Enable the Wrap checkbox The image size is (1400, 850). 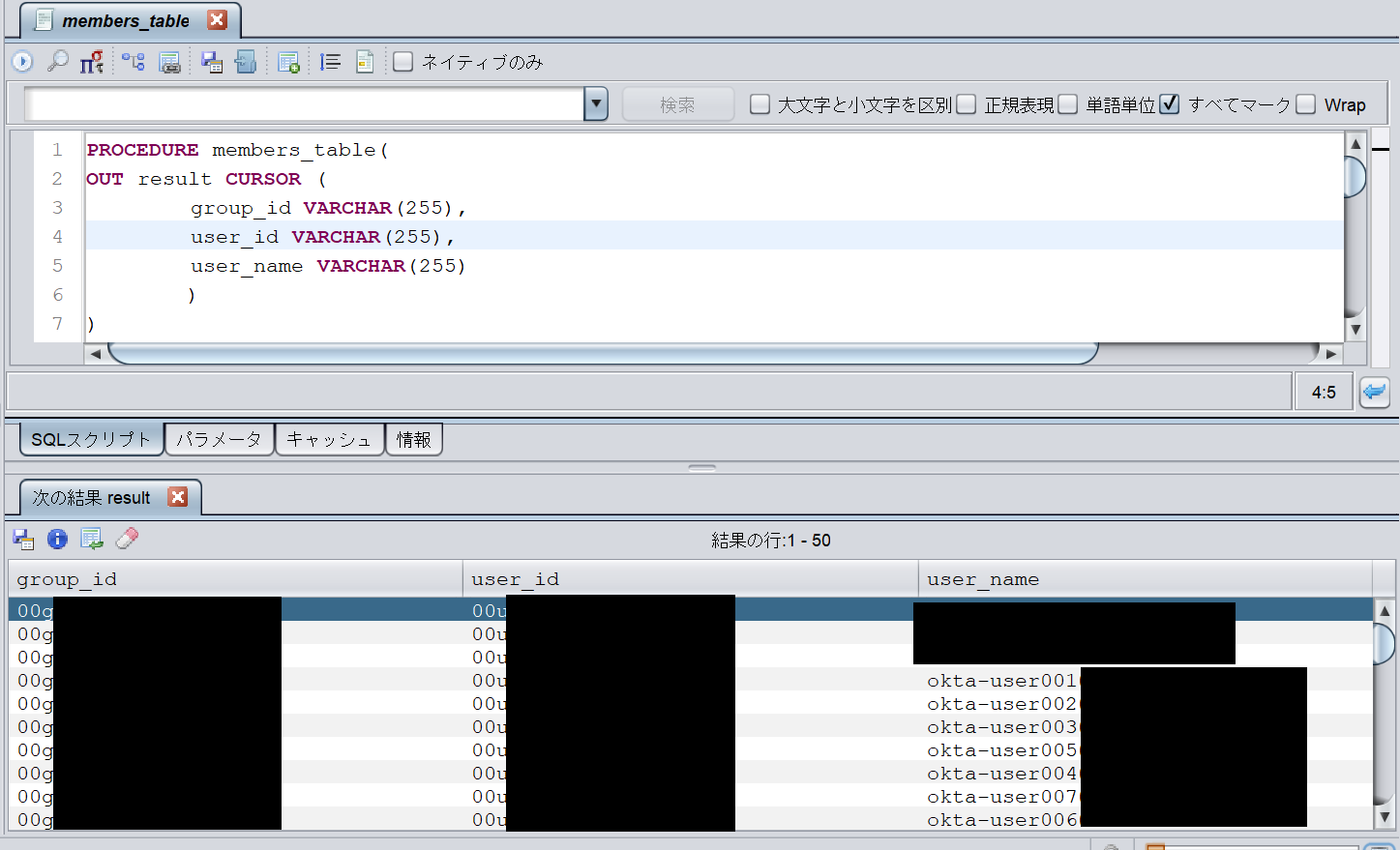coord(1306,104)
